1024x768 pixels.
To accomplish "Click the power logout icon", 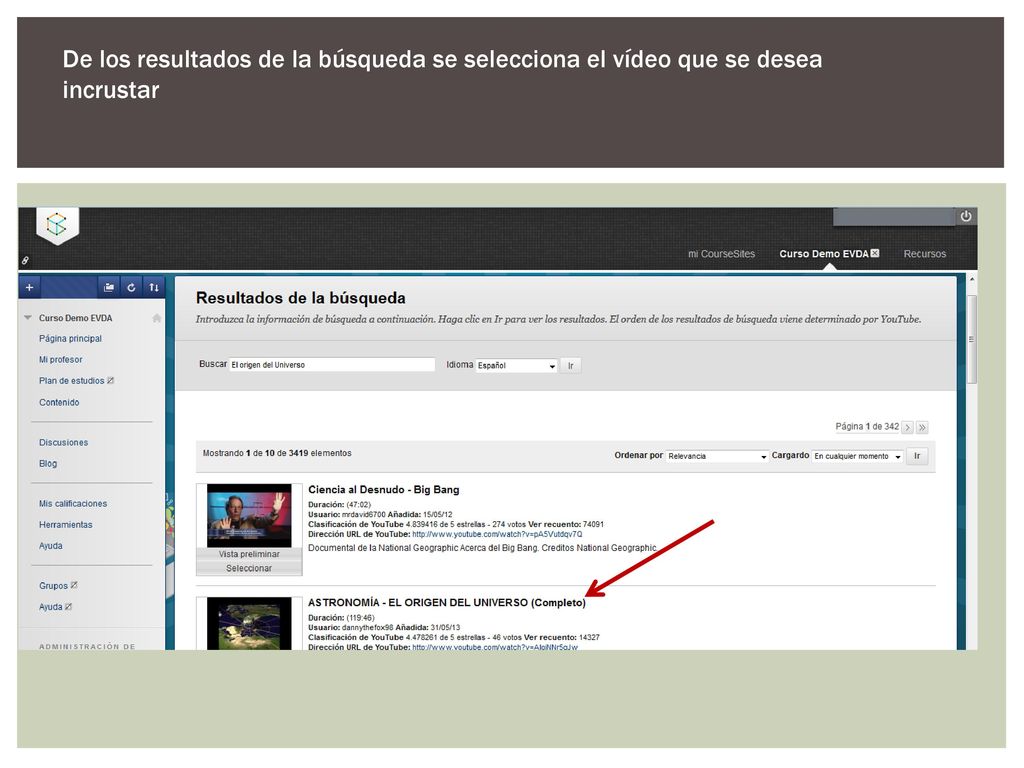I will [966, 216].
